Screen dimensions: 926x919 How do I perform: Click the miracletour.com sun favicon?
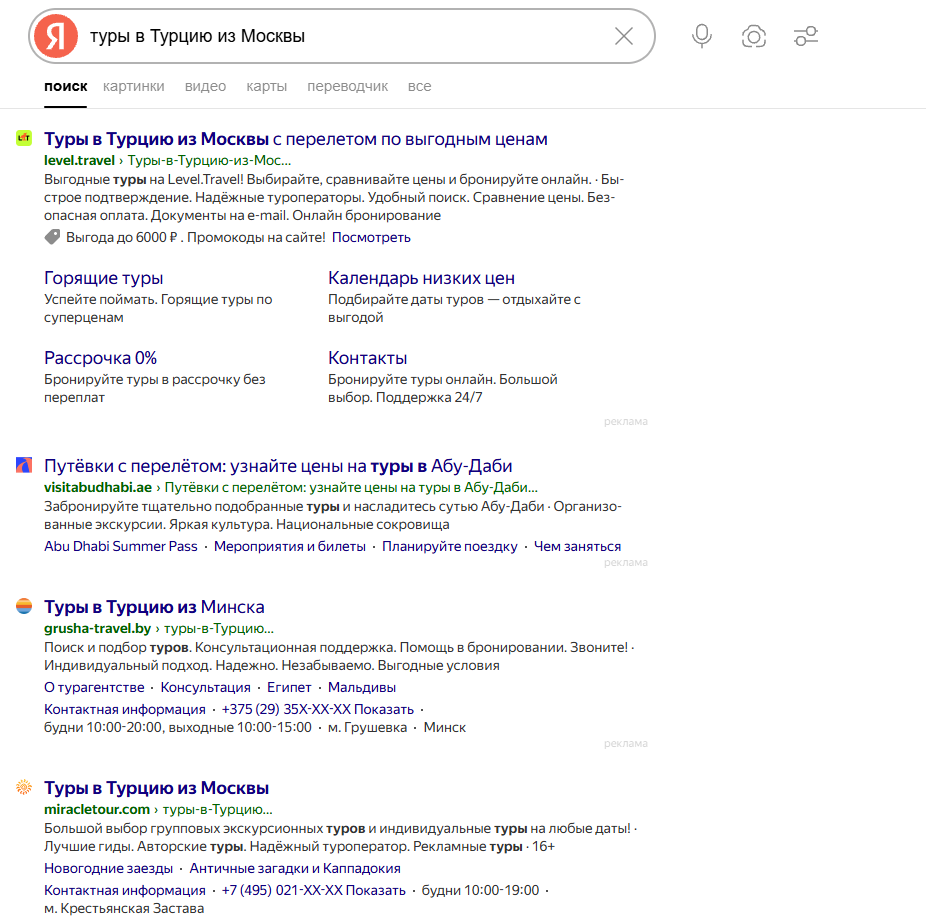click(x=24, y=787)
